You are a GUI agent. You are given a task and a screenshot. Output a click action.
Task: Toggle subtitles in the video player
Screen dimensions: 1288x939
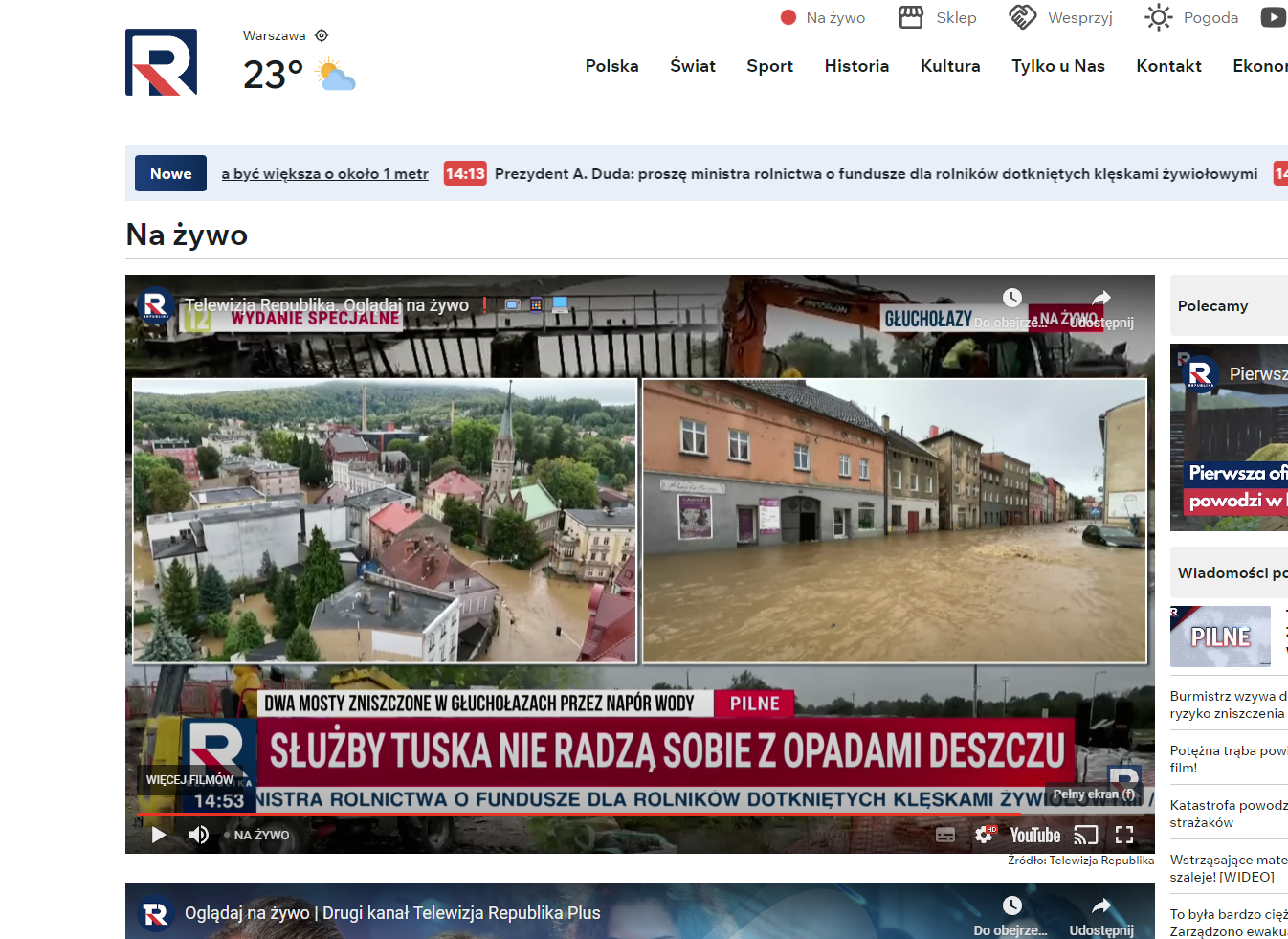tap(945, 835)
